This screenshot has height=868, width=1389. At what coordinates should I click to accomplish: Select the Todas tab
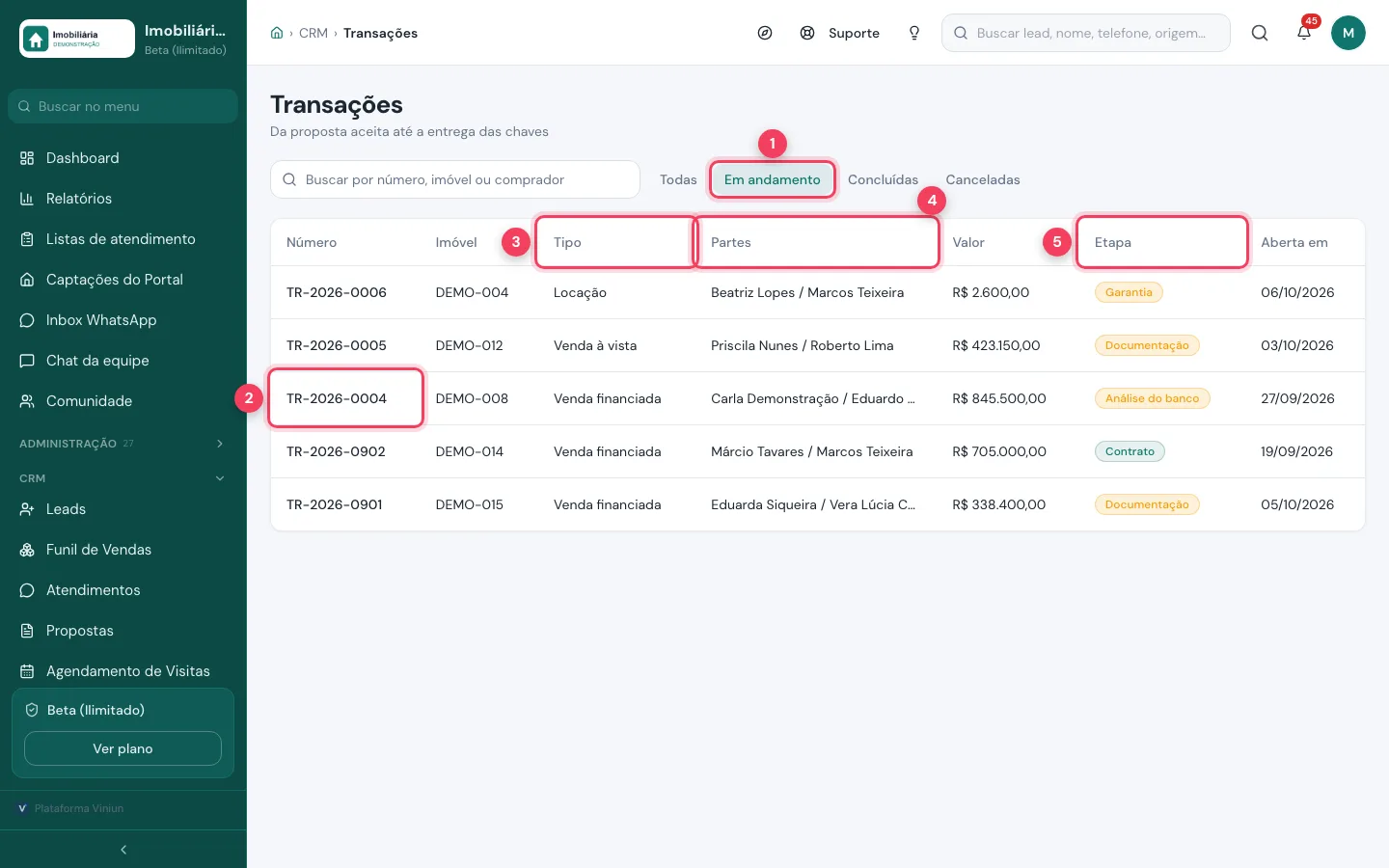click(x=678, y=179)
